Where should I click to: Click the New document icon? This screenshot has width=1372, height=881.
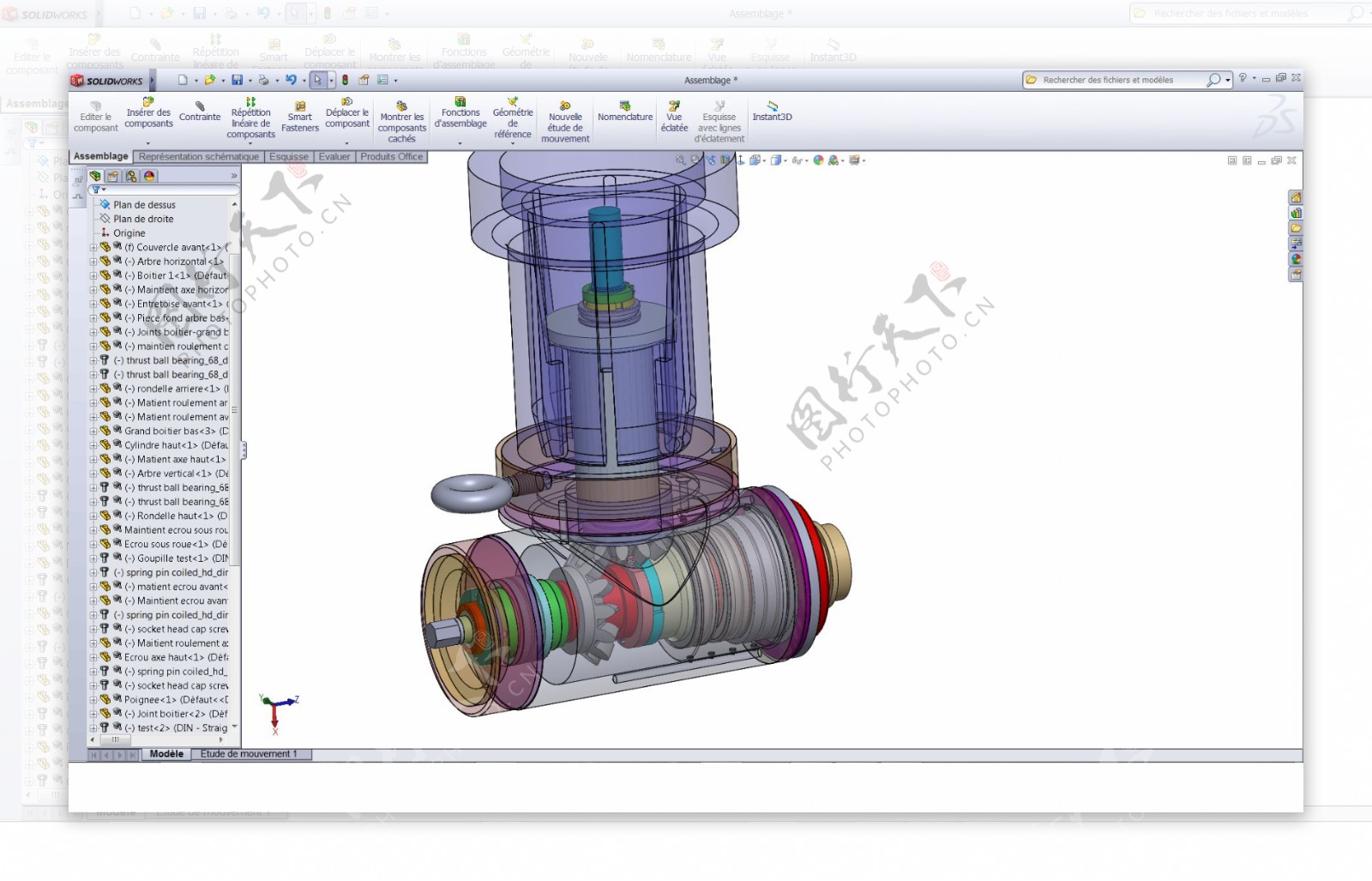pyautogui.click(x=183, y=80)
